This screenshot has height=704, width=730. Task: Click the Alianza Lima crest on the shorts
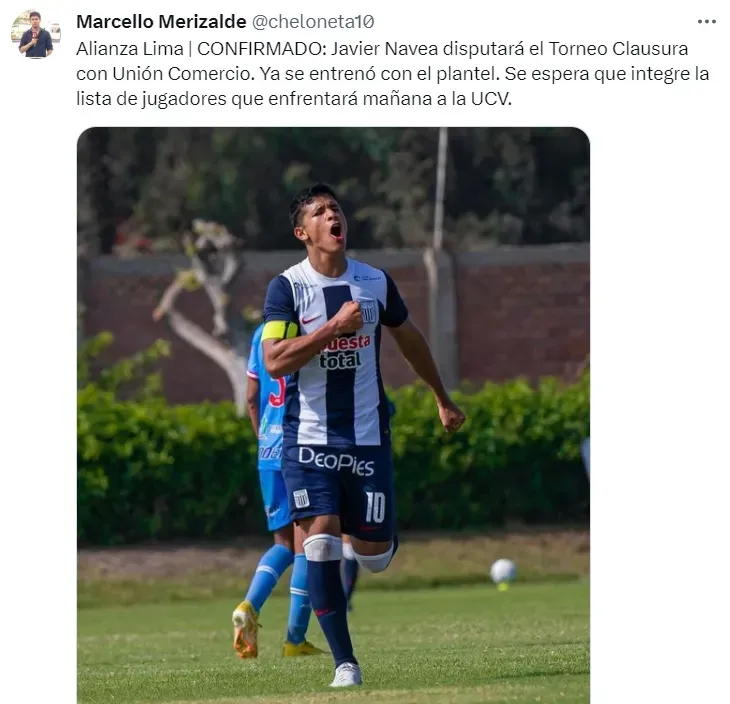click(x=301, y=499)
